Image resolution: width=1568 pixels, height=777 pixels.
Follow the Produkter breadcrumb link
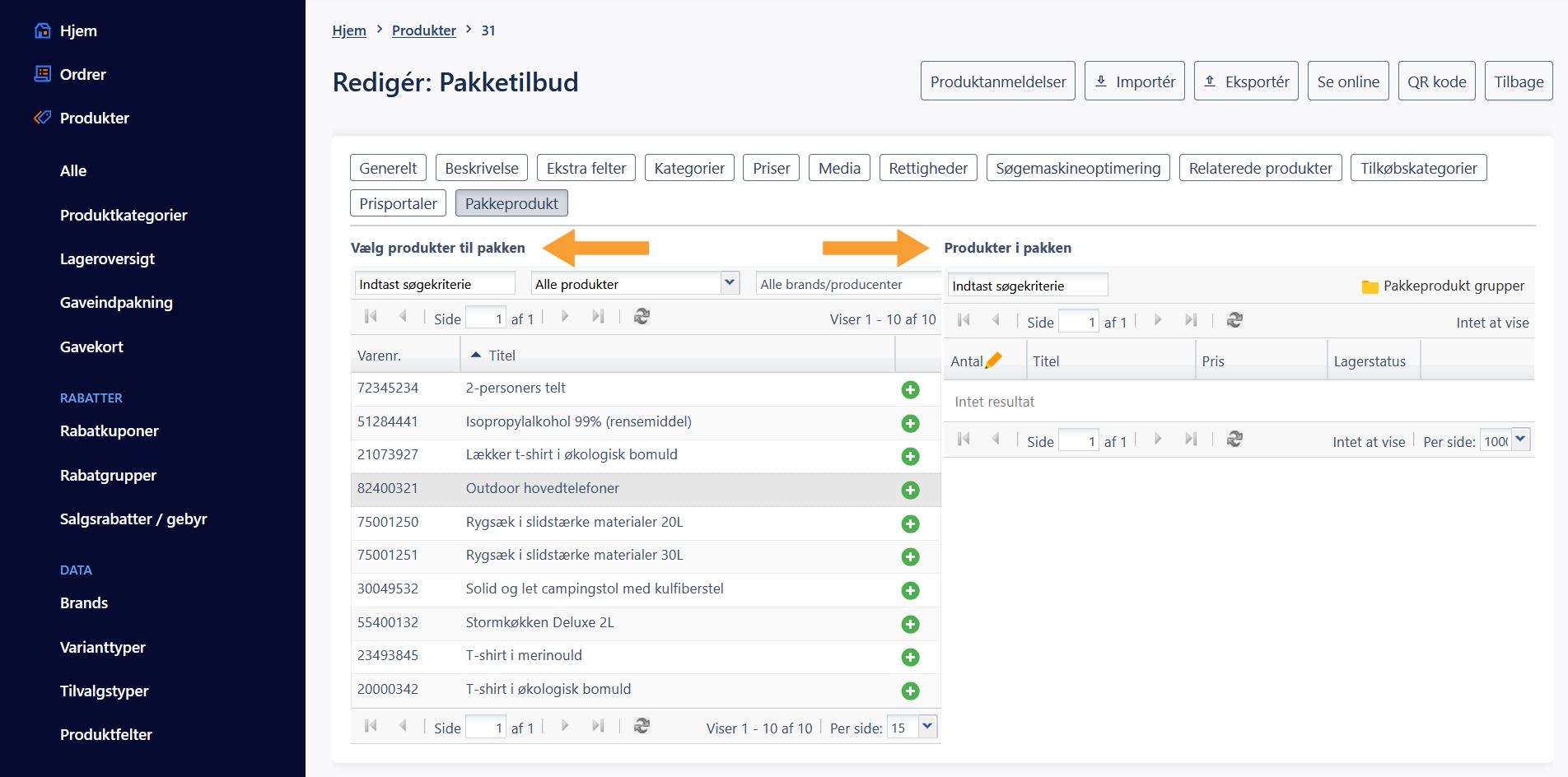tap(423, 30)
